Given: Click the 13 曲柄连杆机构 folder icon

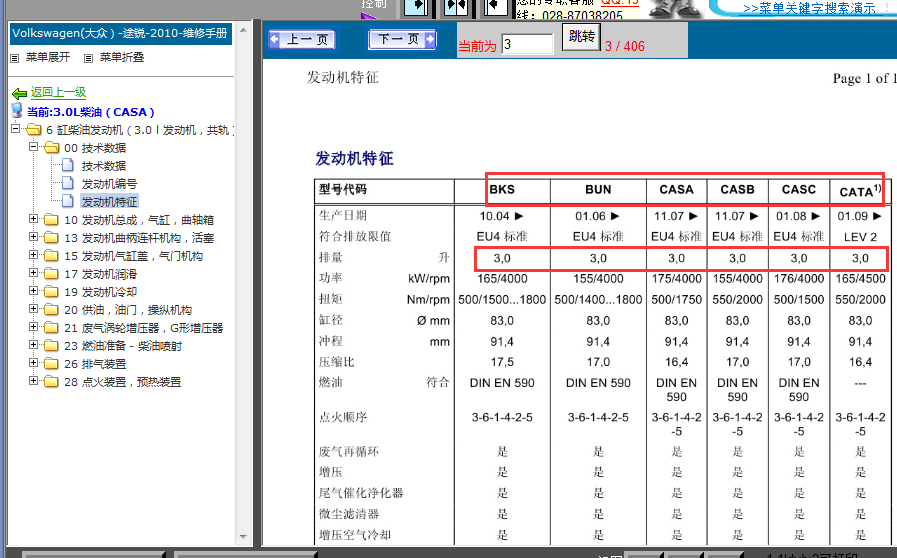Looking at the screenshot, I should (x=51, y=238).
